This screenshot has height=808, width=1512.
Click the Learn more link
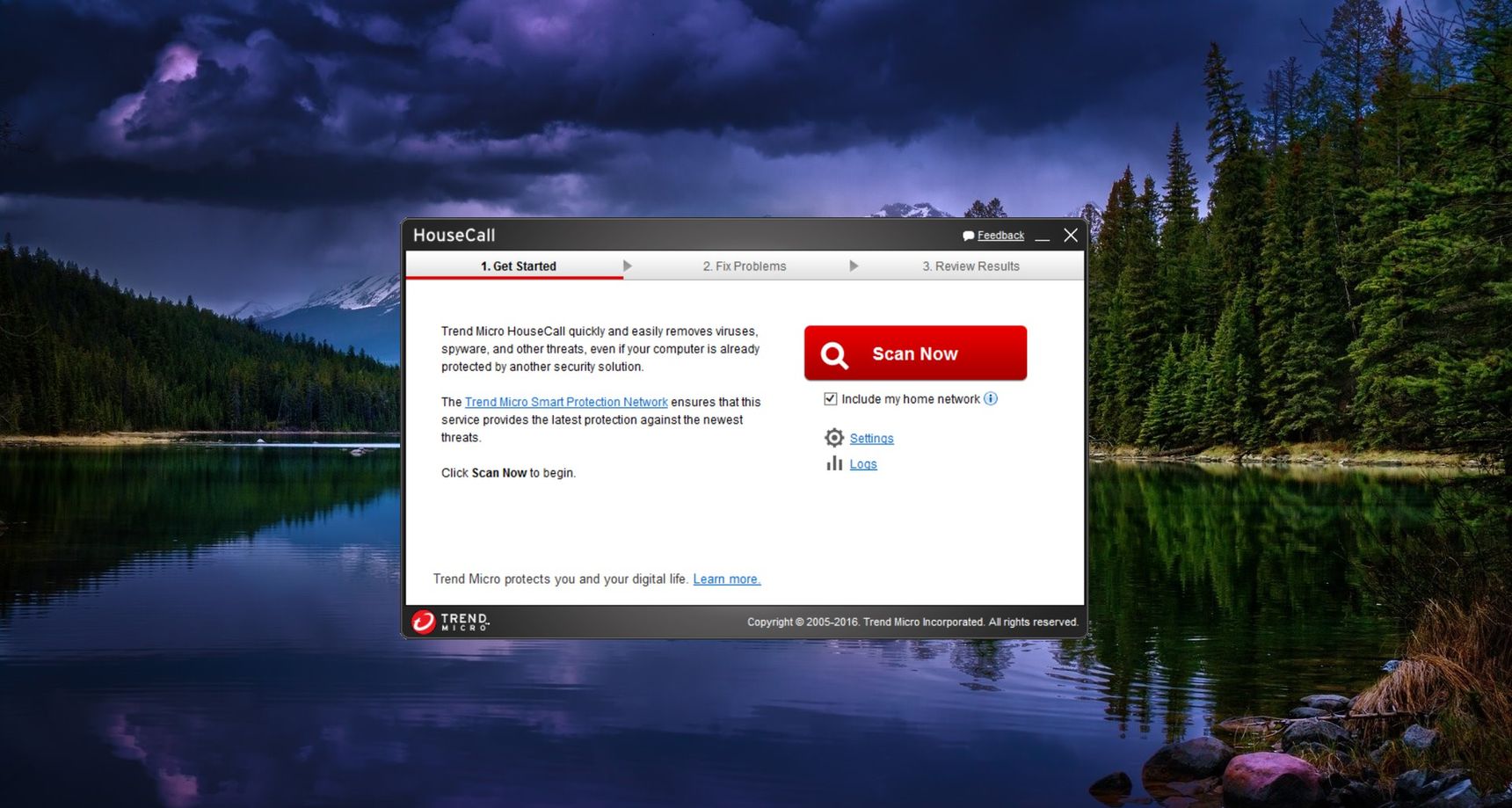727,579
